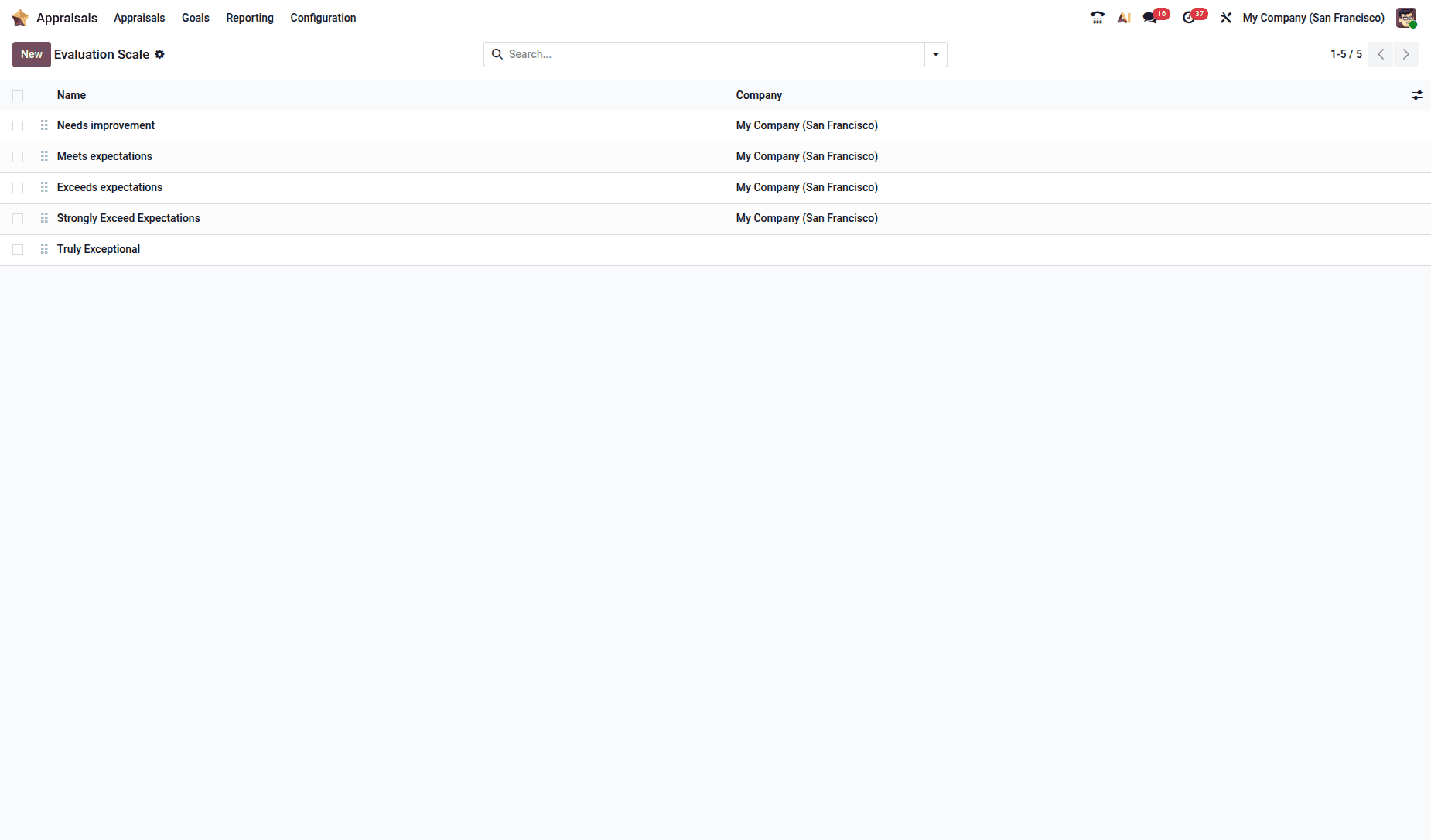Toggle the select-all header checkbox
This screenshot has width=1431, height=840.
coord(18,96)
